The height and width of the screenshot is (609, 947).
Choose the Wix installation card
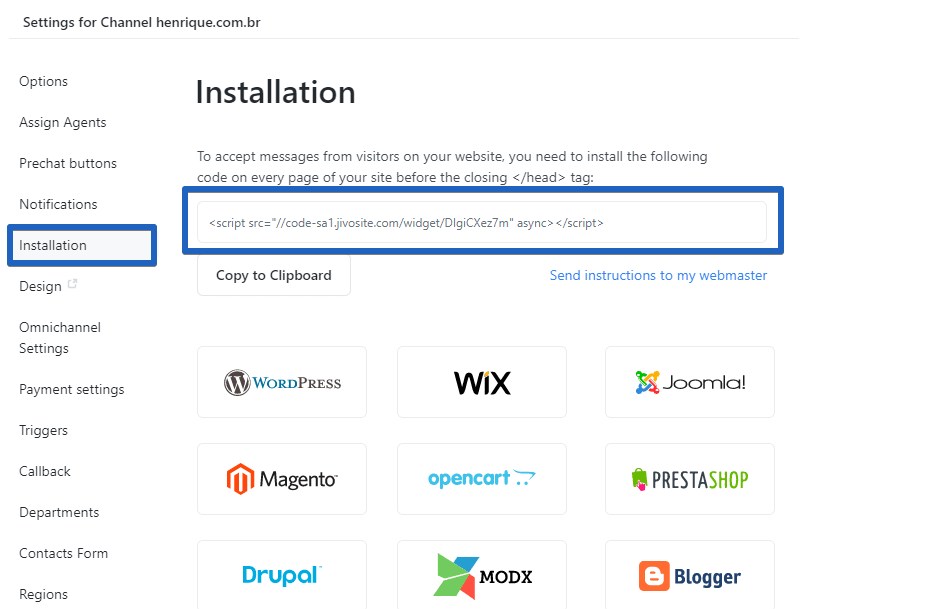tap(482, 382)
